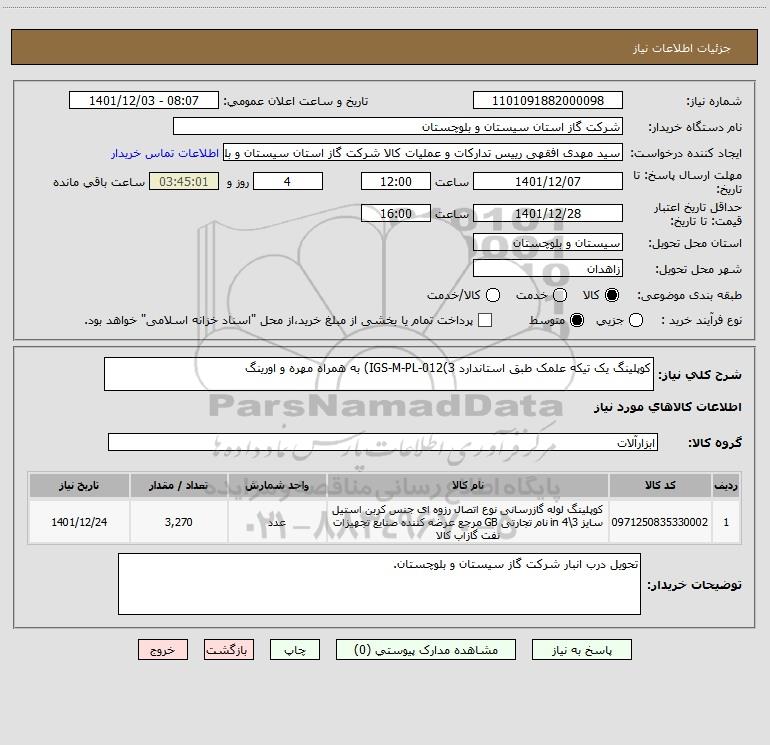The height and width of the screenshot is (745, 770).
Task: Toggle اسناد خزانه اسلامی payment checkbox
Action: 485,320
